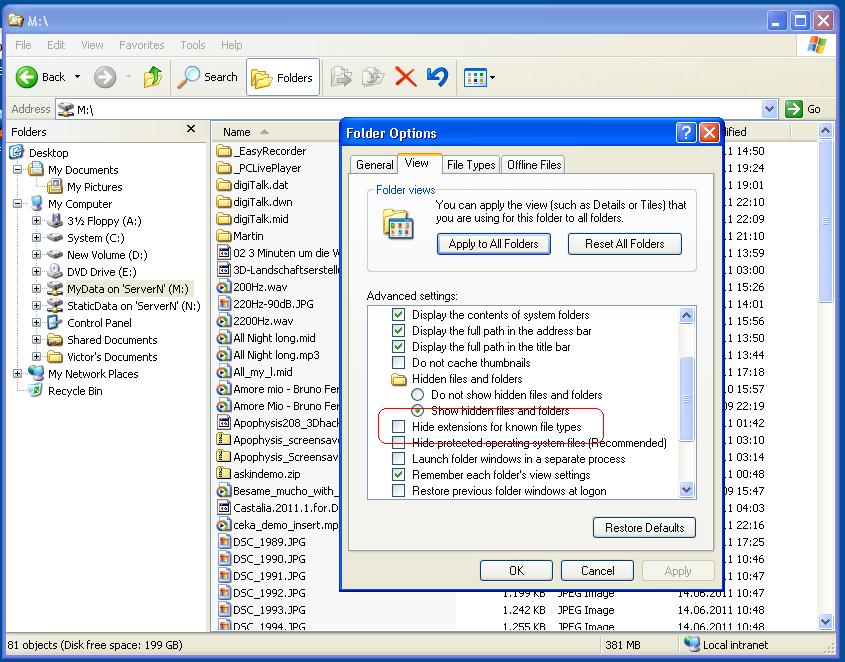The width and height of the screenshot is (845, 662).
Task: Click the file list vertical scrollbar thumb
Action: pyautogui.click(x=825, y=221)
